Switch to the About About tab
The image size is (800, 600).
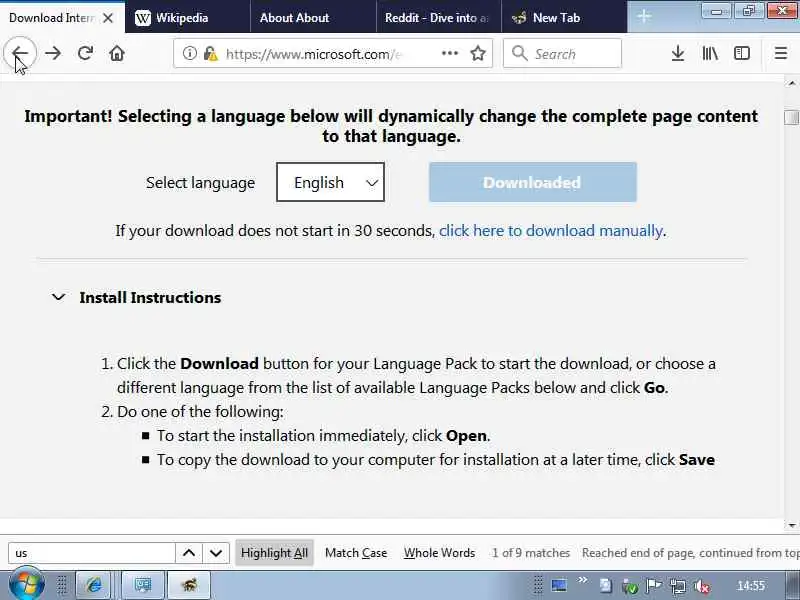(313, 18)
